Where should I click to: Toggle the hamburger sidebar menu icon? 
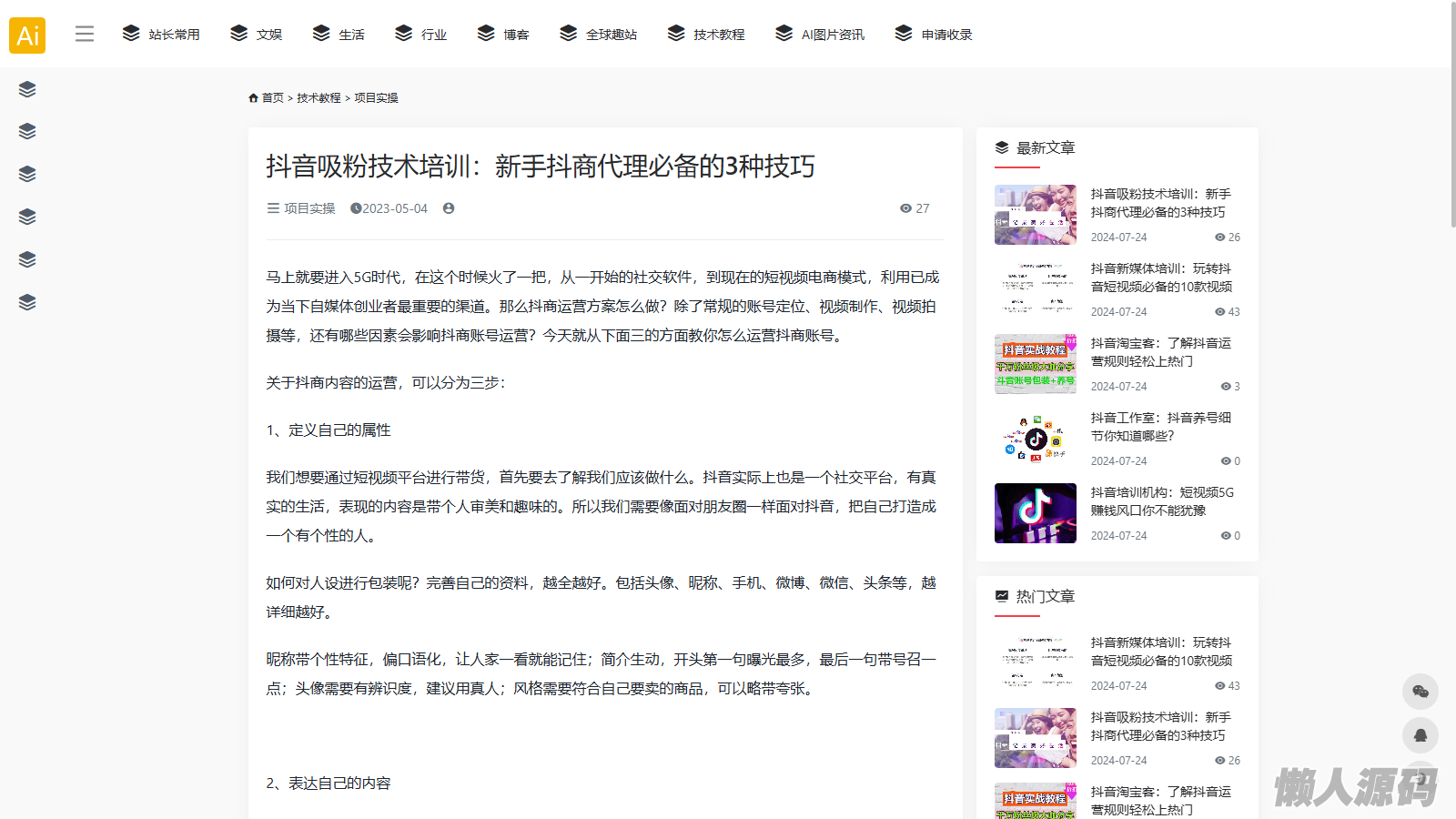point(85,35)
